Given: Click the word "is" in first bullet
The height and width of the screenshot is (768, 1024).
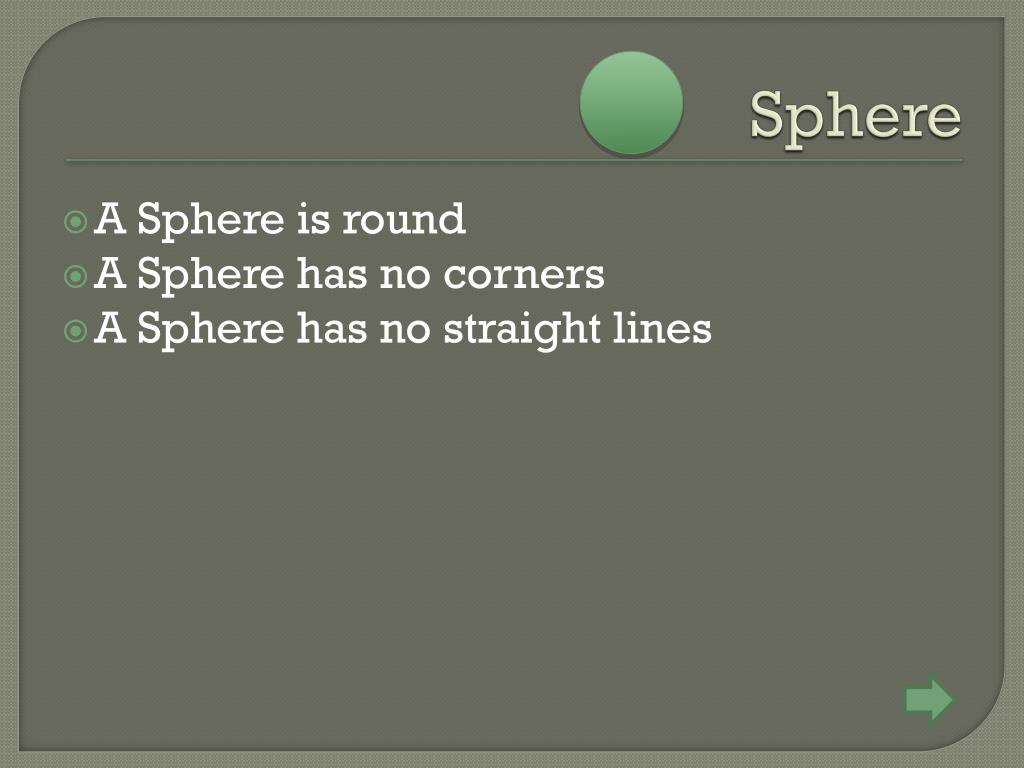Looking at the screenshot, I should pos(313,219).
